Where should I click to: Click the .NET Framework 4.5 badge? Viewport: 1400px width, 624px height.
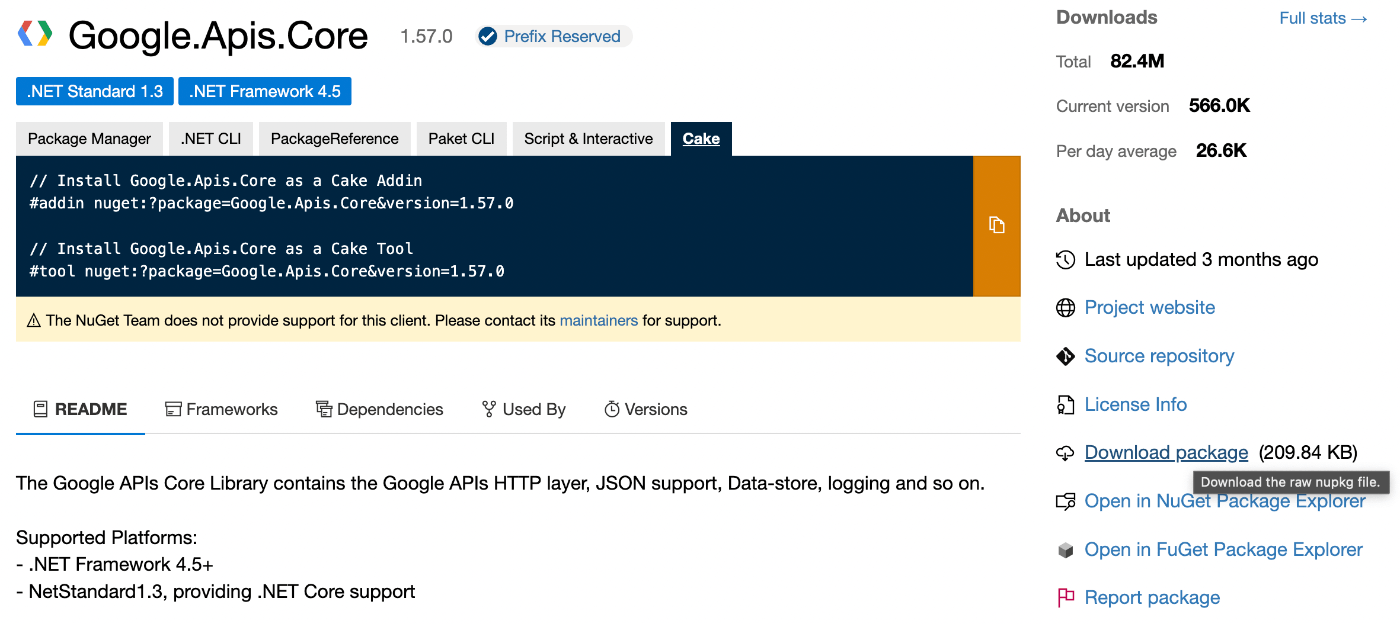(x=265, y=92)
